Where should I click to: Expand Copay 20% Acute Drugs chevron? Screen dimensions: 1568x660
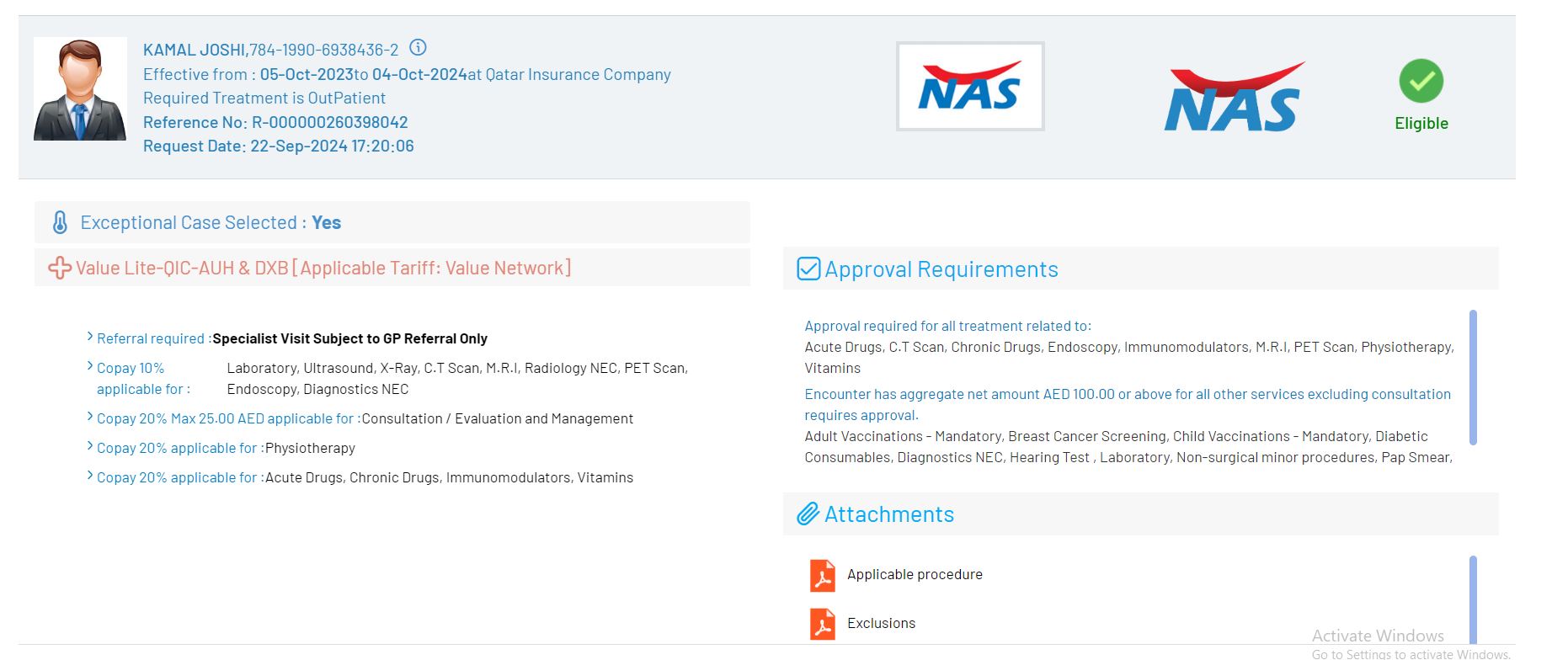point(90,476)
